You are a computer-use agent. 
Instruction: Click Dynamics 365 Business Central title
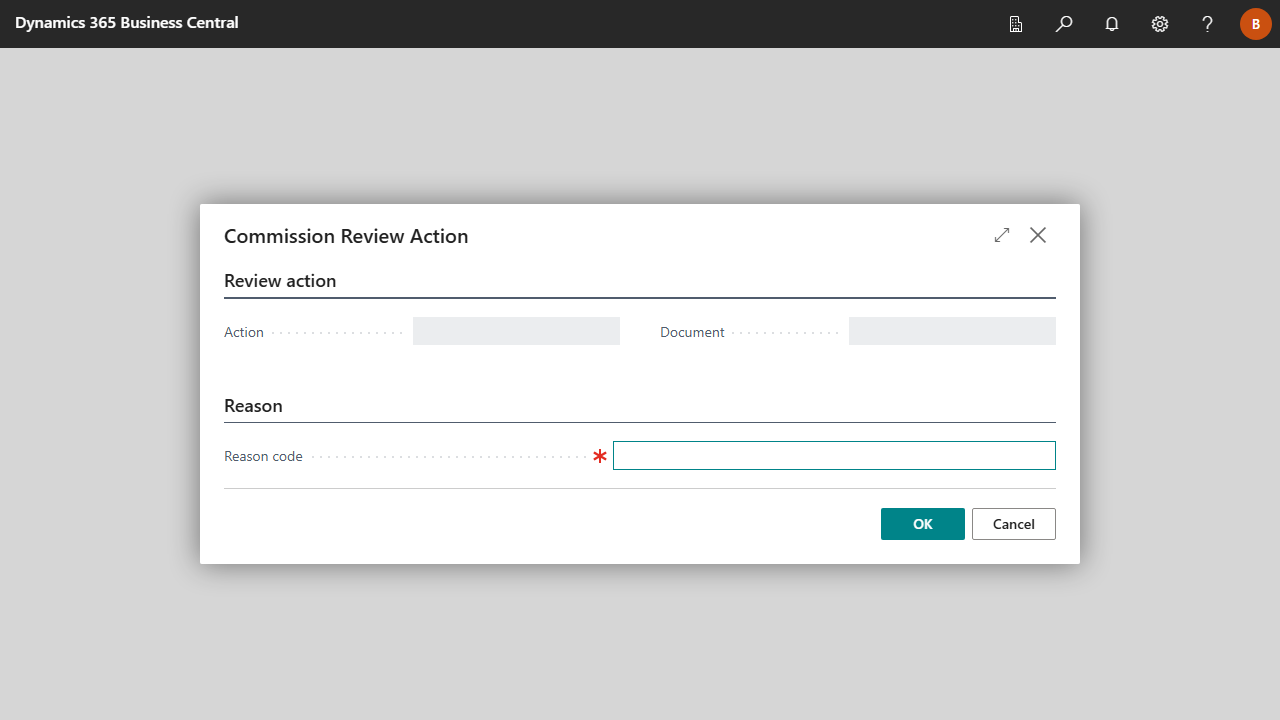click(127, 22)
